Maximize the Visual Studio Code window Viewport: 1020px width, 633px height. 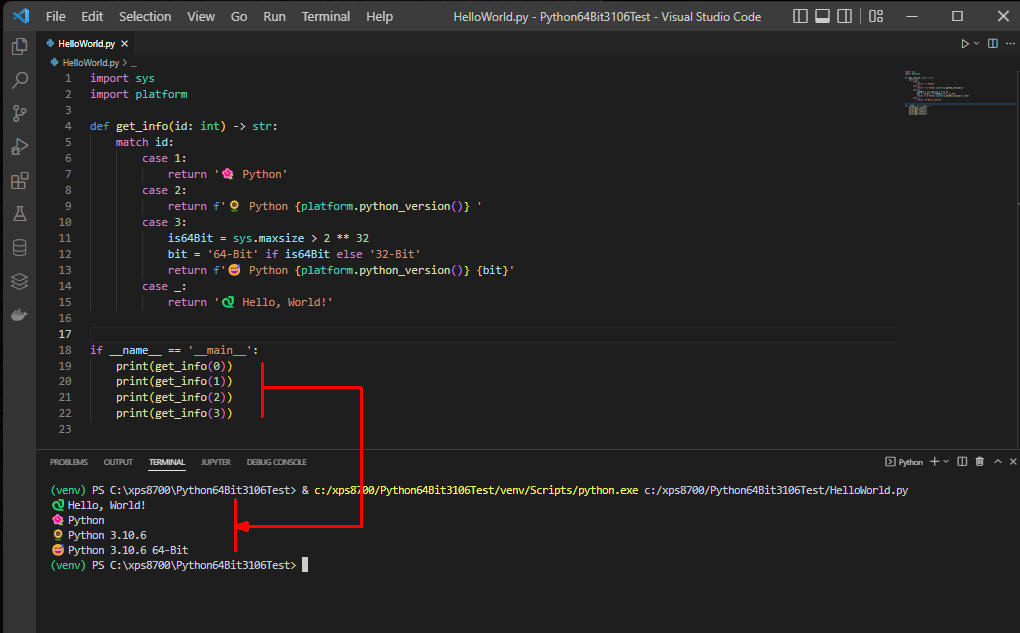tap(957, 16)
